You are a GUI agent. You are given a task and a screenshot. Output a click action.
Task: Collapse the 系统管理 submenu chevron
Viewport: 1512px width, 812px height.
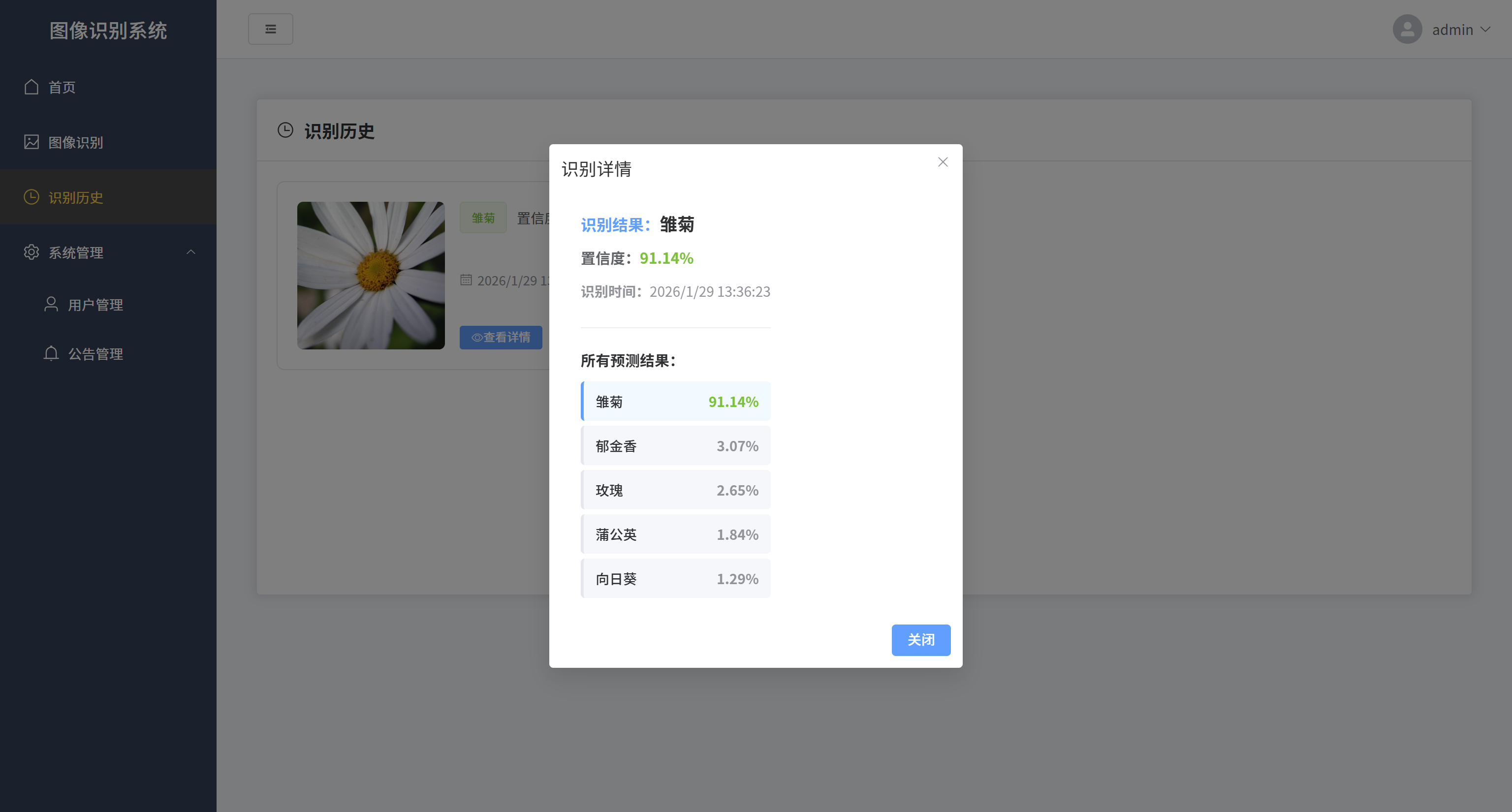(x=191, y=252)
